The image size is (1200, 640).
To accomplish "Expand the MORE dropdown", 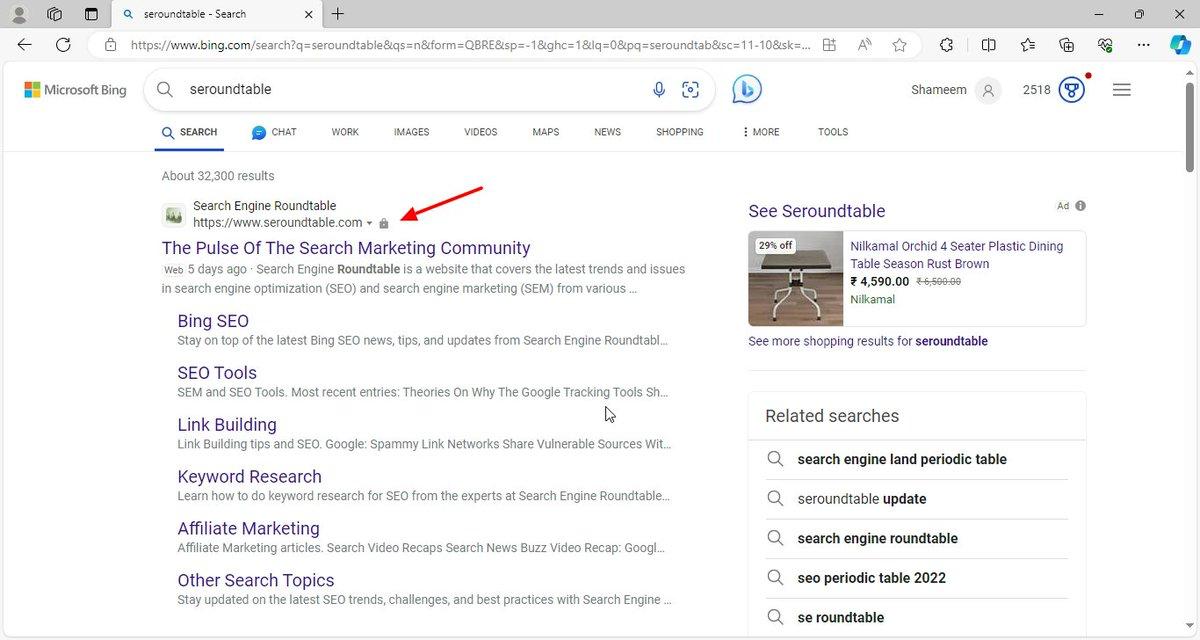I will 761,132.
